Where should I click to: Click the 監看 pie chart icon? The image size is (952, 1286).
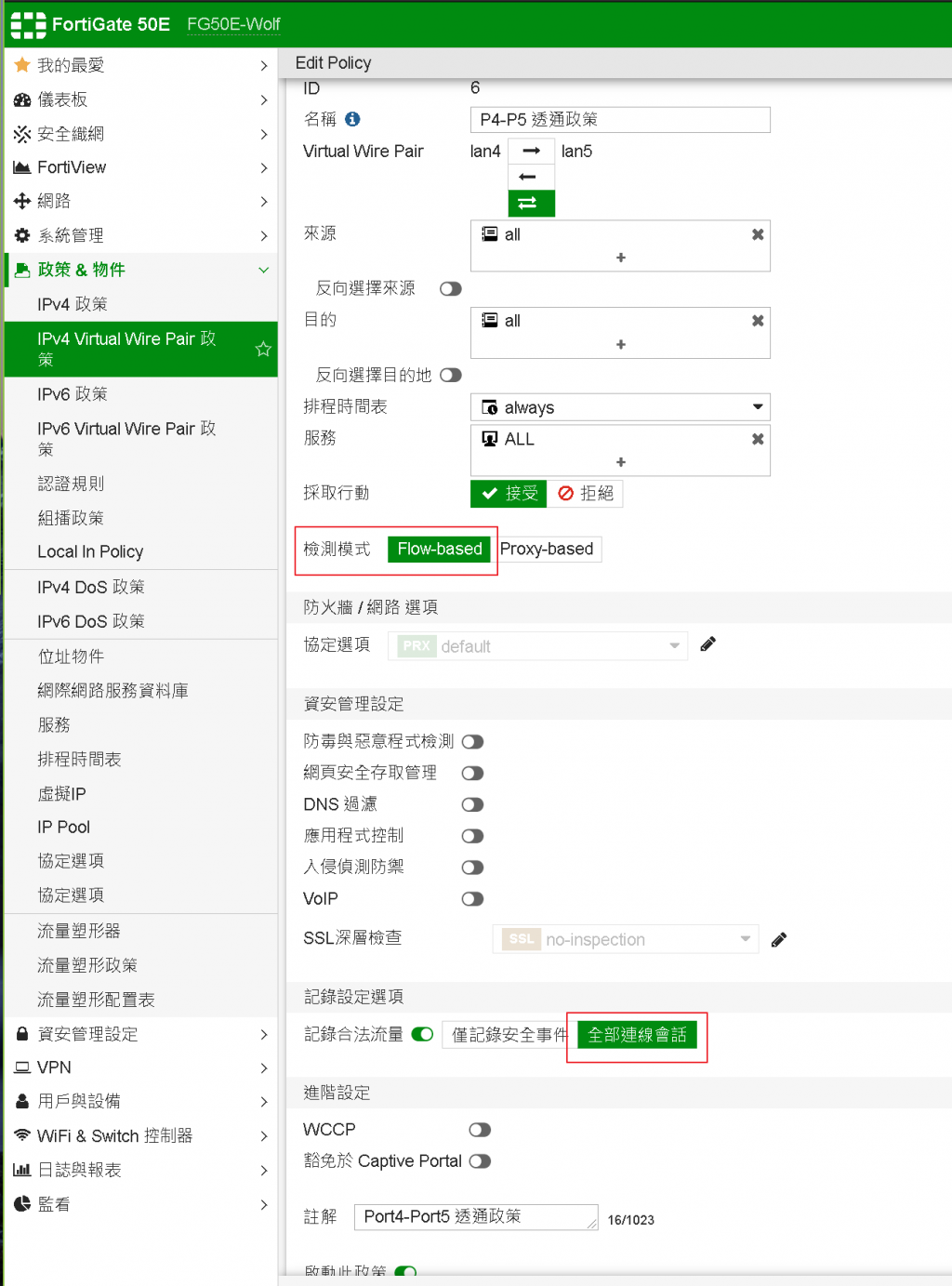pyautogui.click(x=22, y=1204)
